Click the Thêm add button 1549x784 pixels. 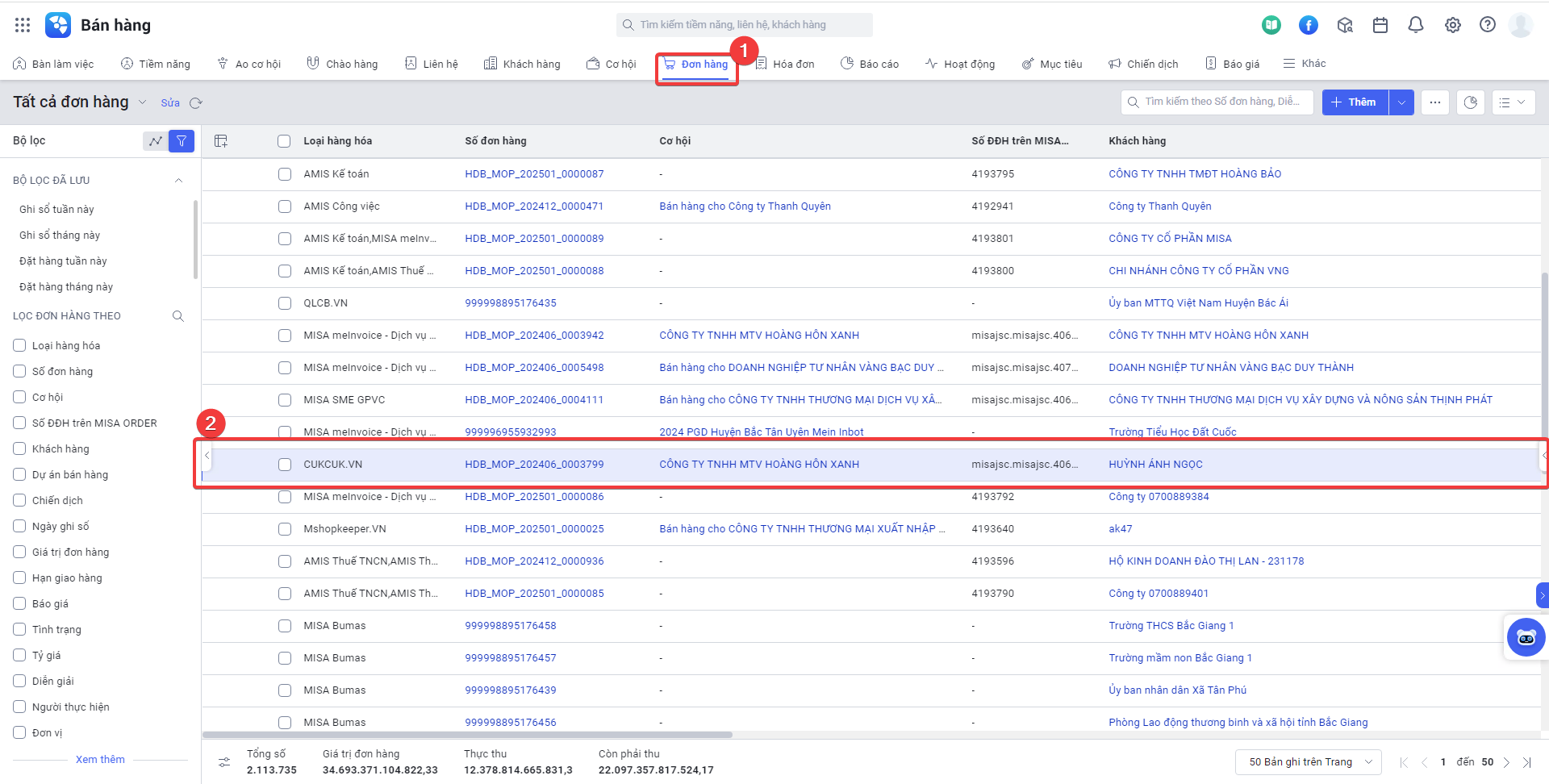tap(1355, 102)
